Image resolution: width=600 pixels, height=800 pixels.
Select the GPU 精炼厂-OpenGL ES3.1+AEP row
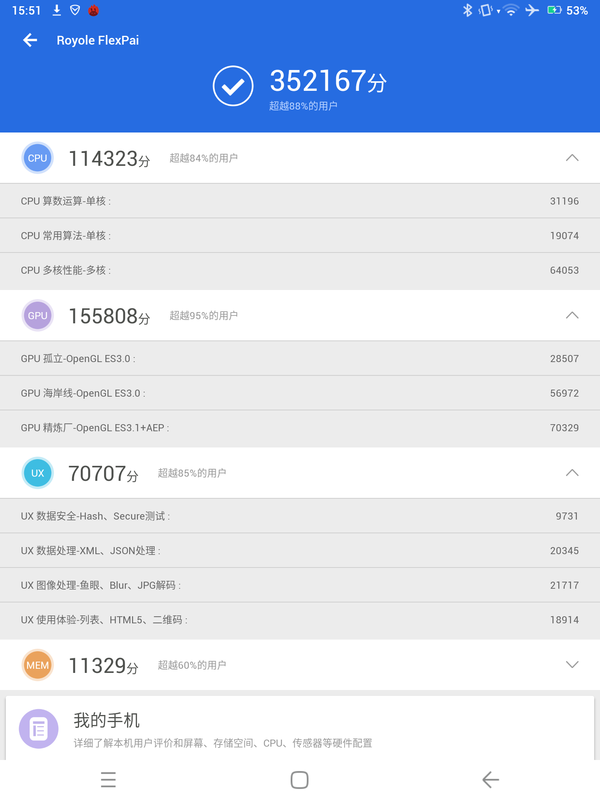[300, 429]
